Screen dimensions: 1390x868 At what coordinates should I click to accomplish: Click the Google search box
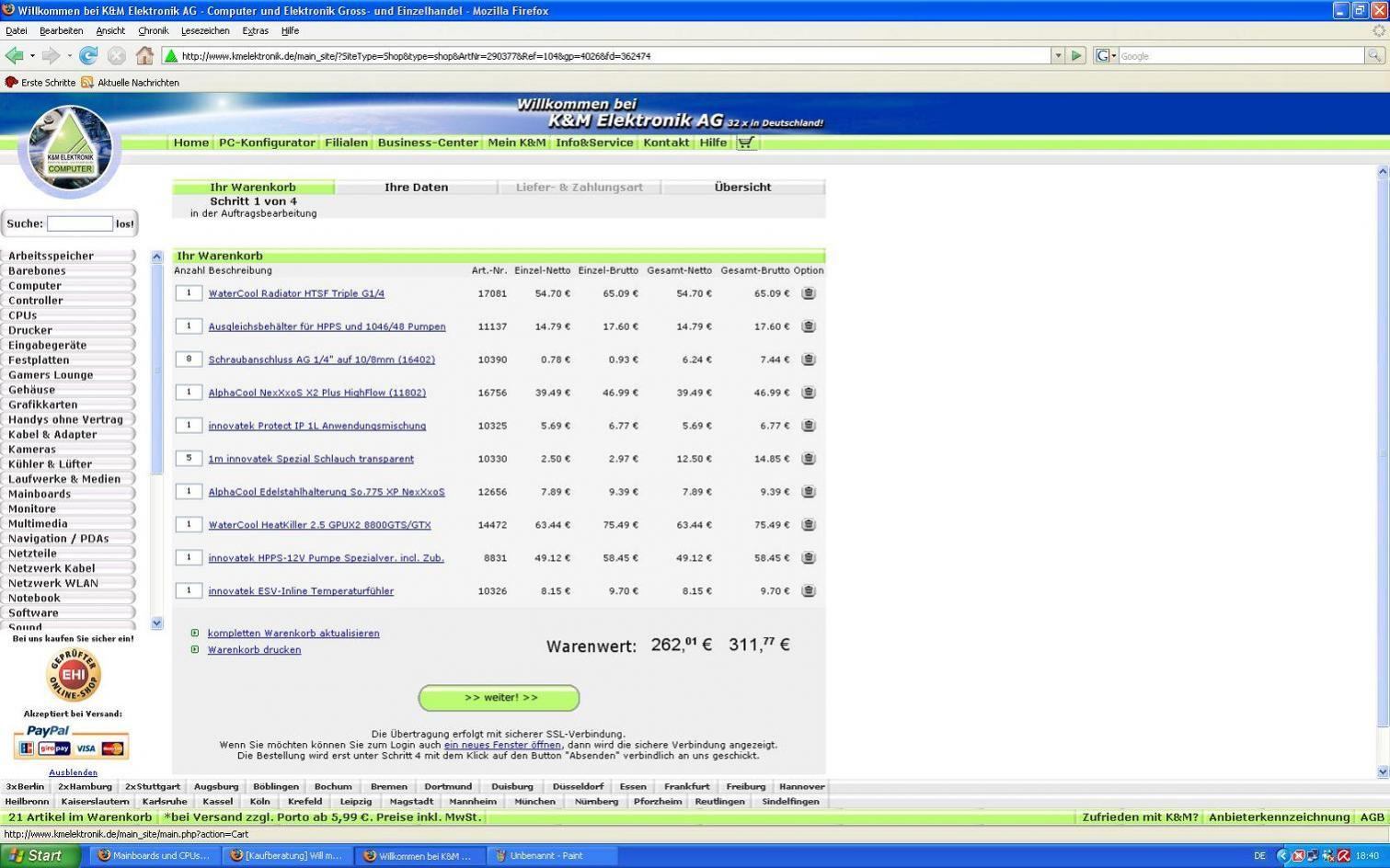click(x=1241, y=56)
